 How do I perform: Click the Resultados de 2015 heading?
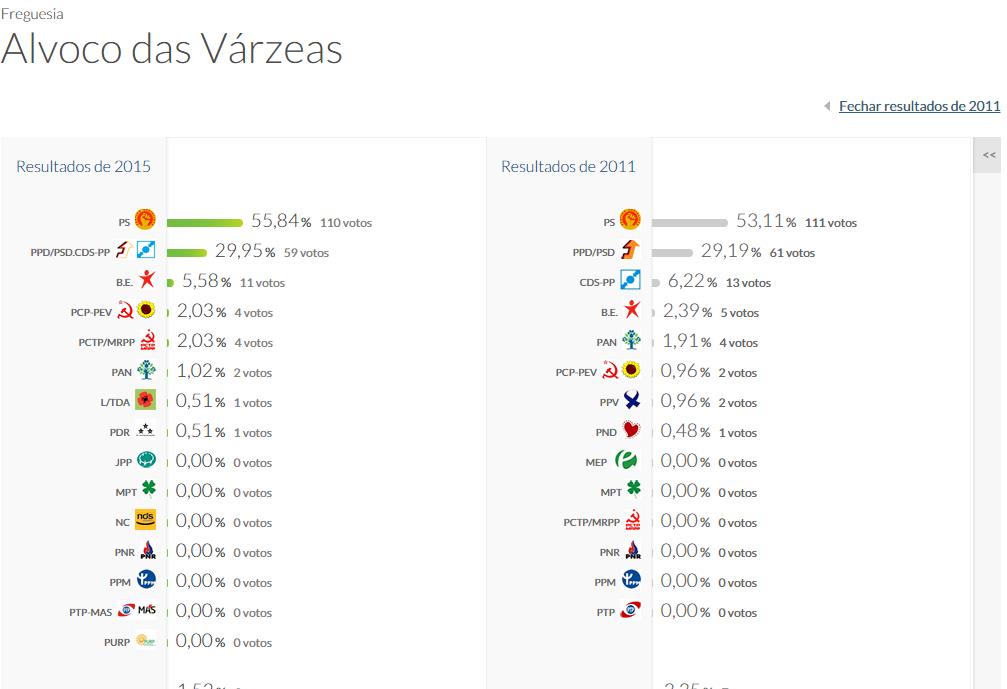click(x=83, y=166)
